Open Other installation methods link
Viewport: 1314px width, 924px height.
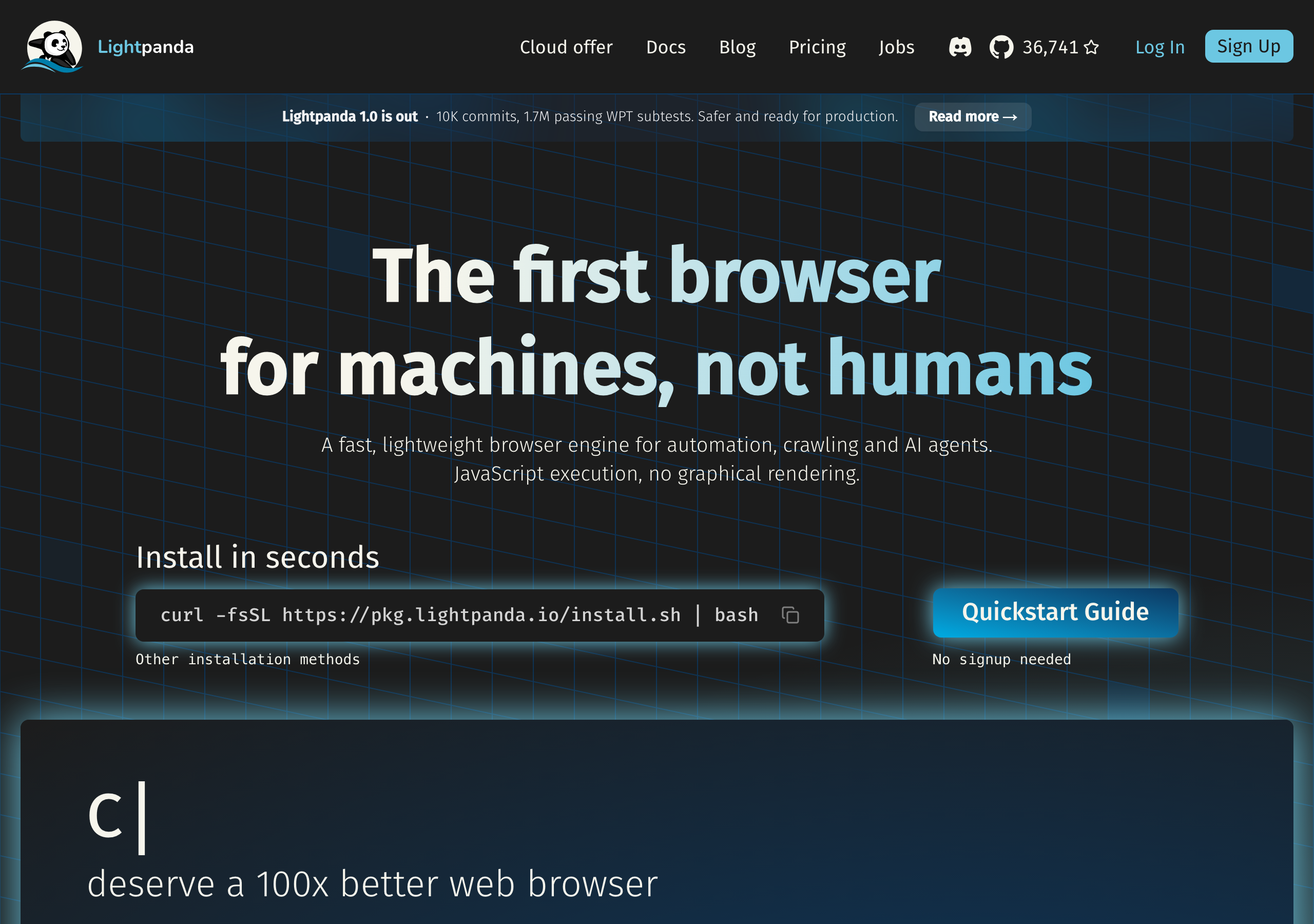coord(248,659)
